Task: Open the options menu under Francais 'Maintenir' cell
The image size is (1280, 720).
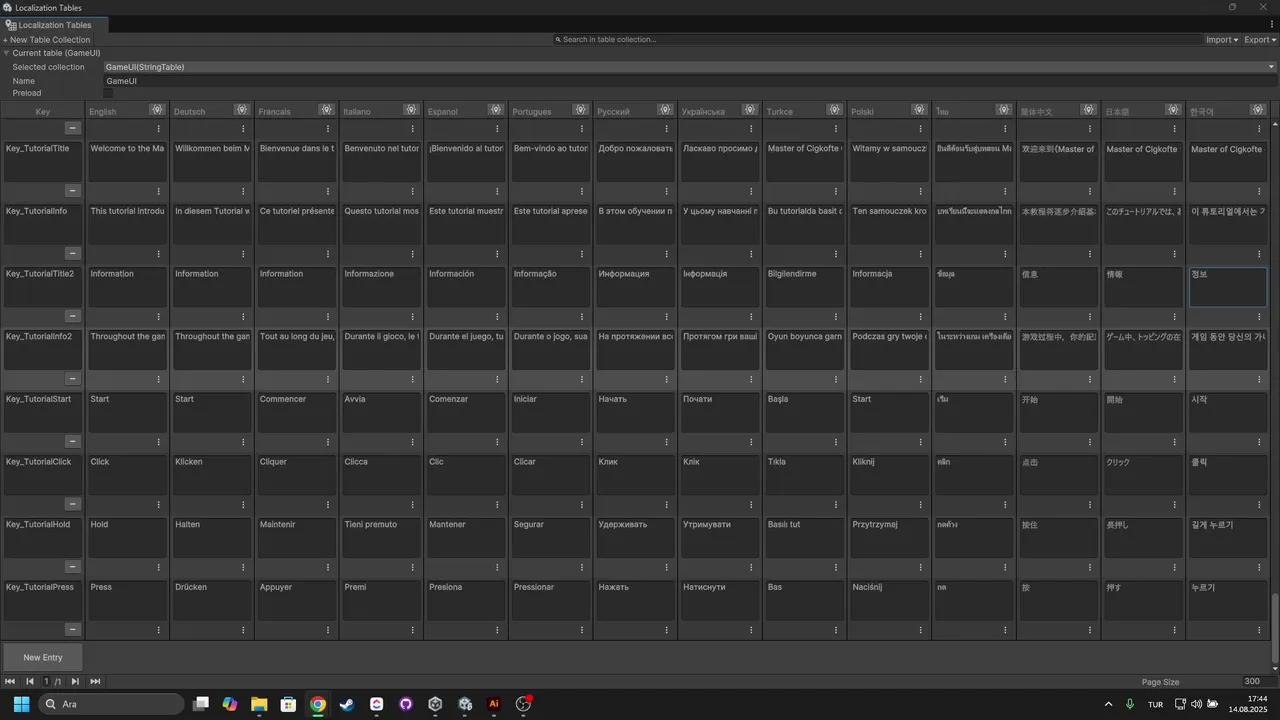Action: (x=328, y=566)
